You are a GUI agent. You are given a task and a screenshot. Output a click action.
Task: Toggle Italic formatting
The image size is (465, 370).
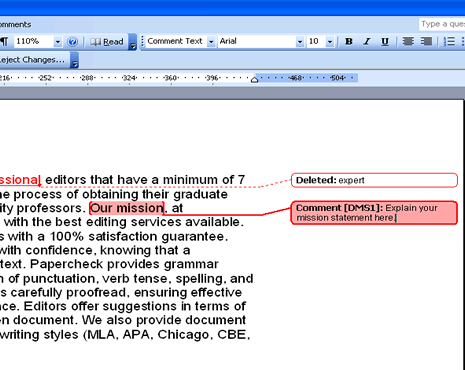pos(367,41)
